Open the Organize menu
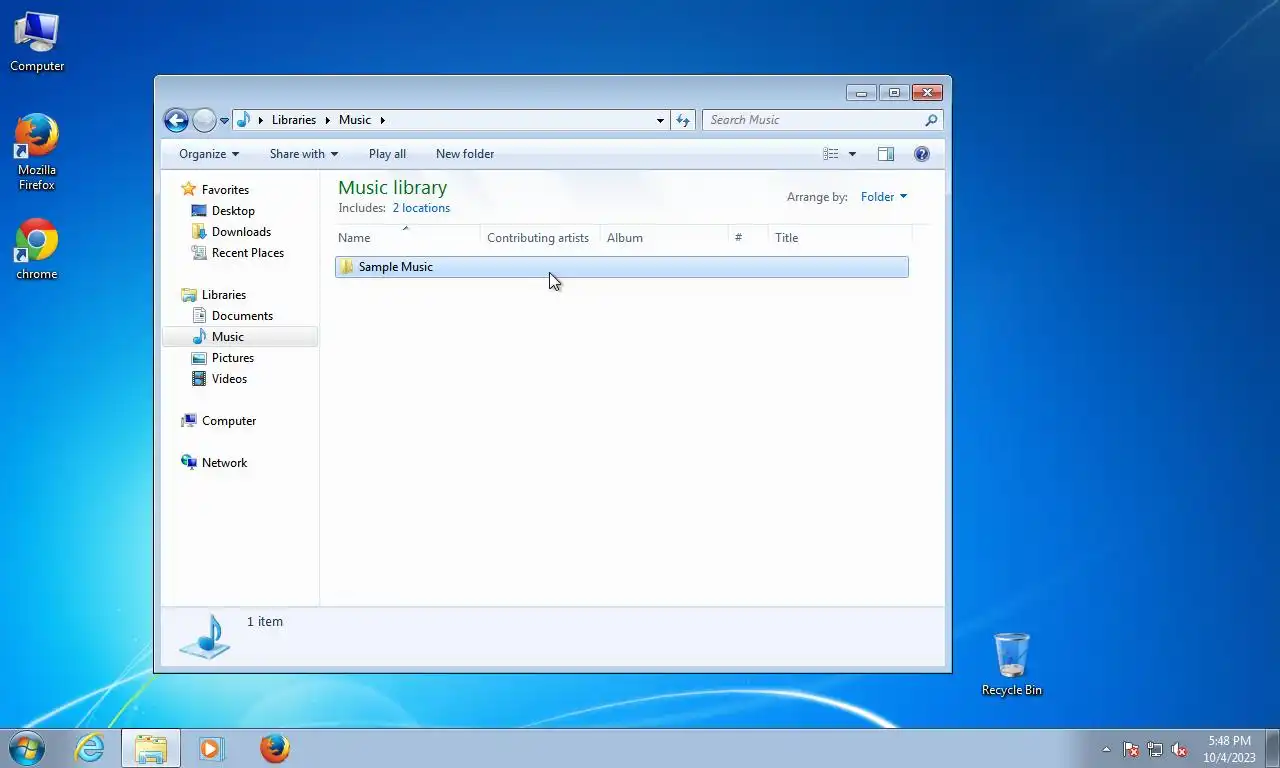 click(x=209, y=154)
